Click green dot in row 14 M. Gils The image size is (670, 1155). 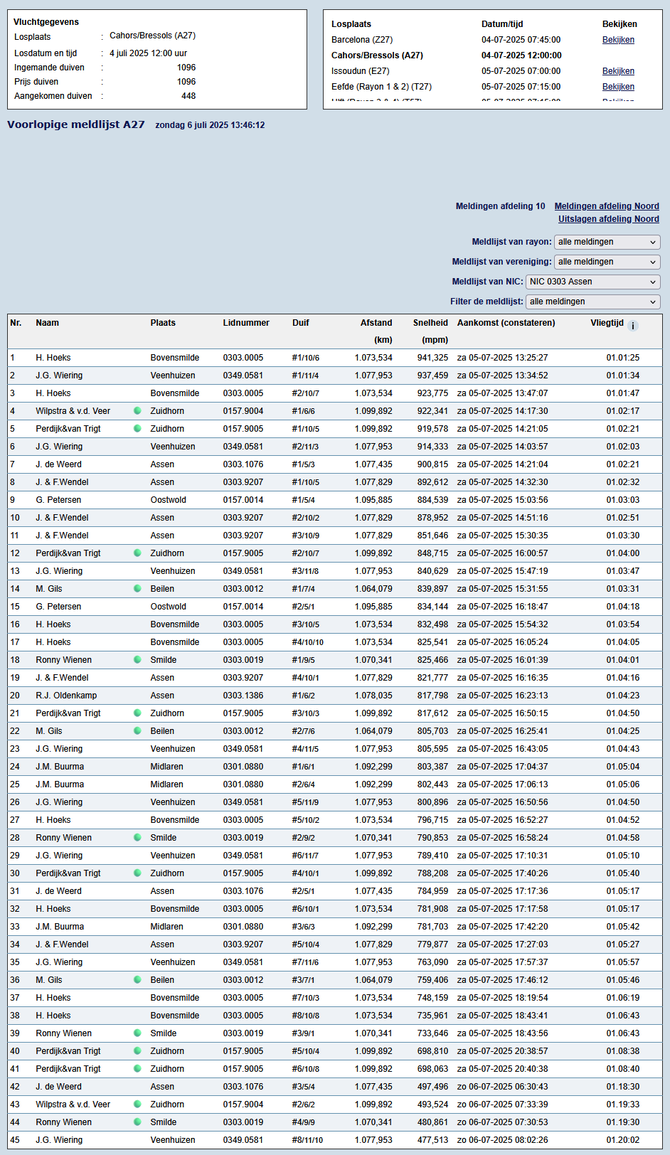[x=137, y=589]
